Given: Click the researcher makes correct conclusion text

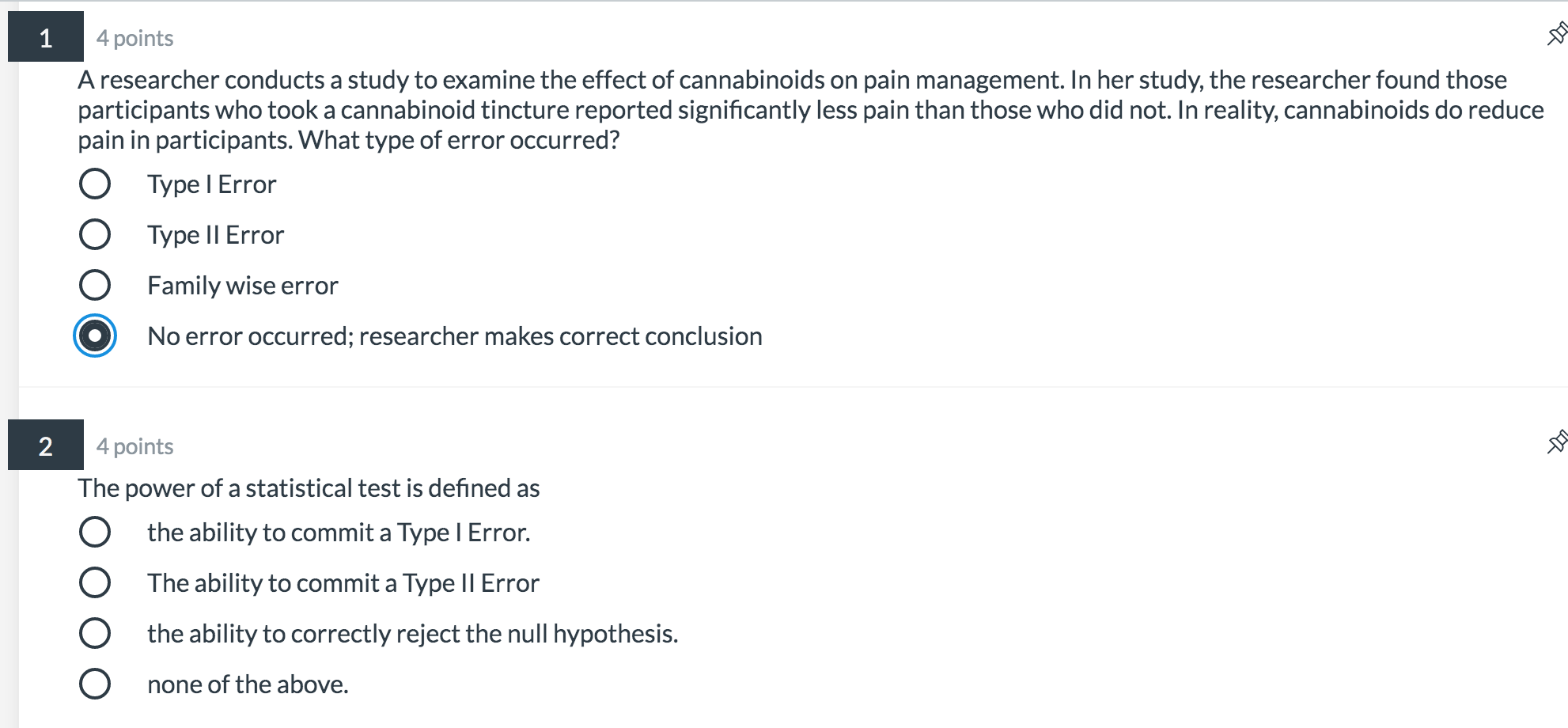Looking at the screenshot, I should point(561,336).
